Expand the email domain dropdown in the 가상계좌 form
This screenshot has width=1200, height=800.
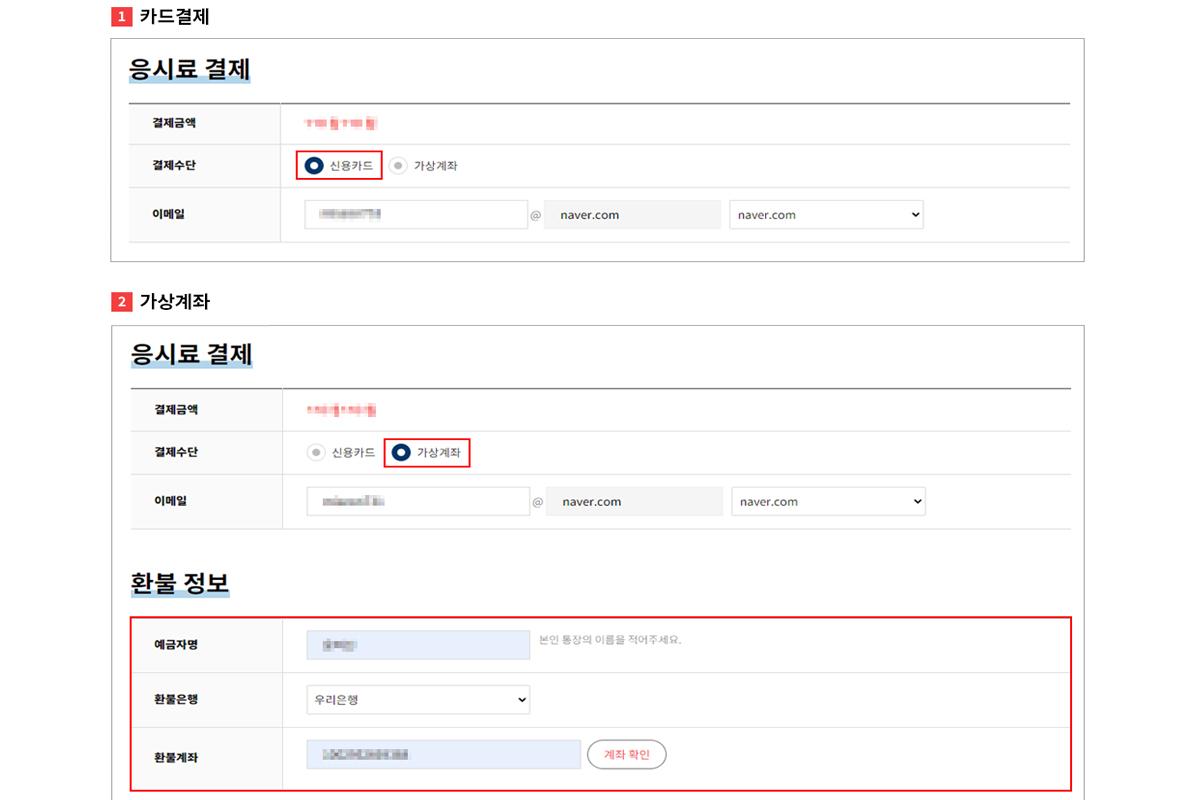(828, 502)
